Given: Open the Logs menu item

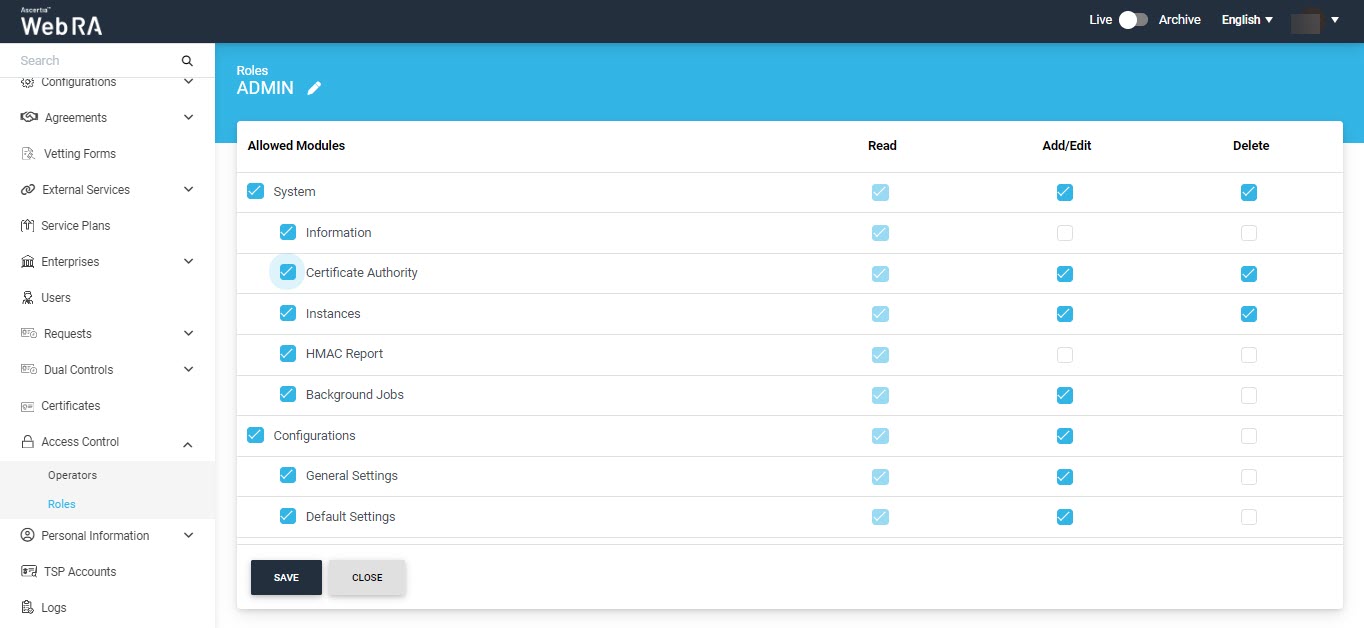Looking at the screenshot, I should click(54, 607).
